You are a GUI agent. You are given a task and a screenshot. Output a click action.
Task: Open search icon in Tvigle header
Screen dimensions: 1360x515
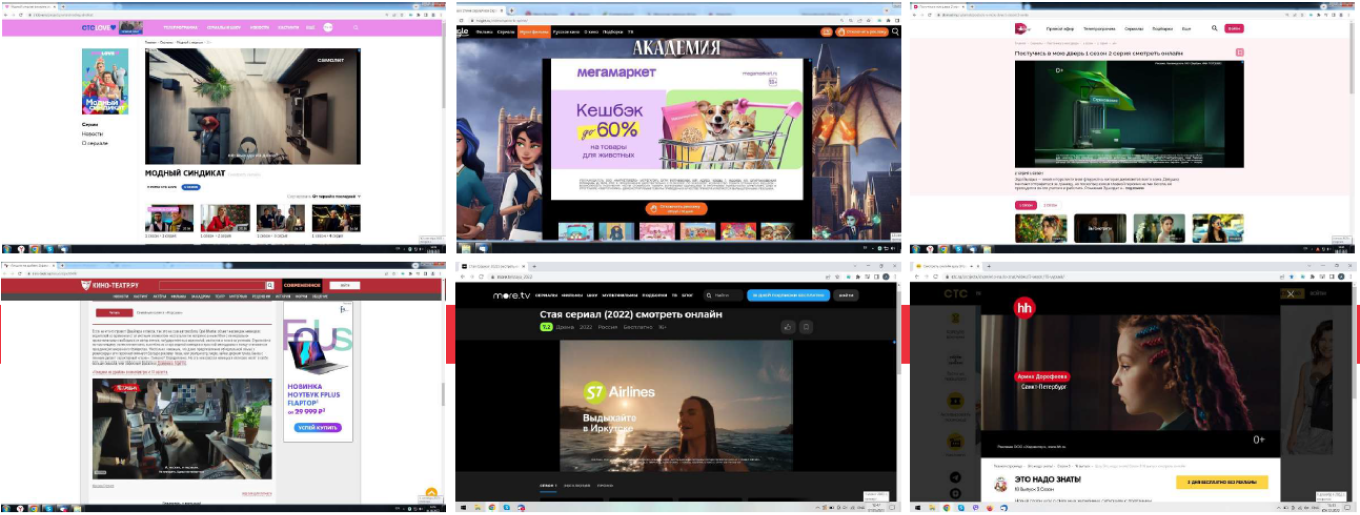896,32
